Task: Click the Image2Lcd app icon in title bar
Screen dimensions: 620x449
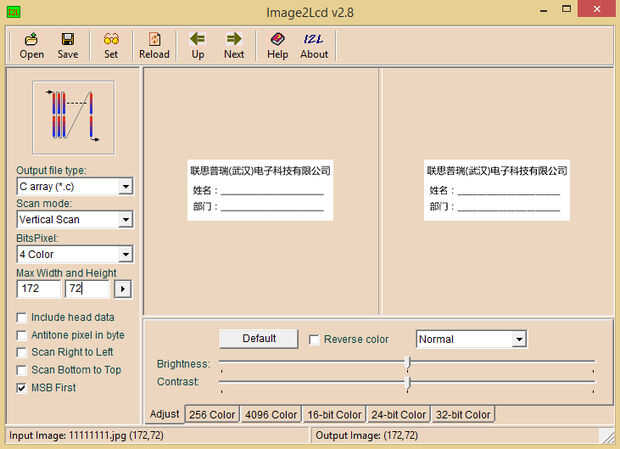Action: pyautogui.click(x=13, y=12)
